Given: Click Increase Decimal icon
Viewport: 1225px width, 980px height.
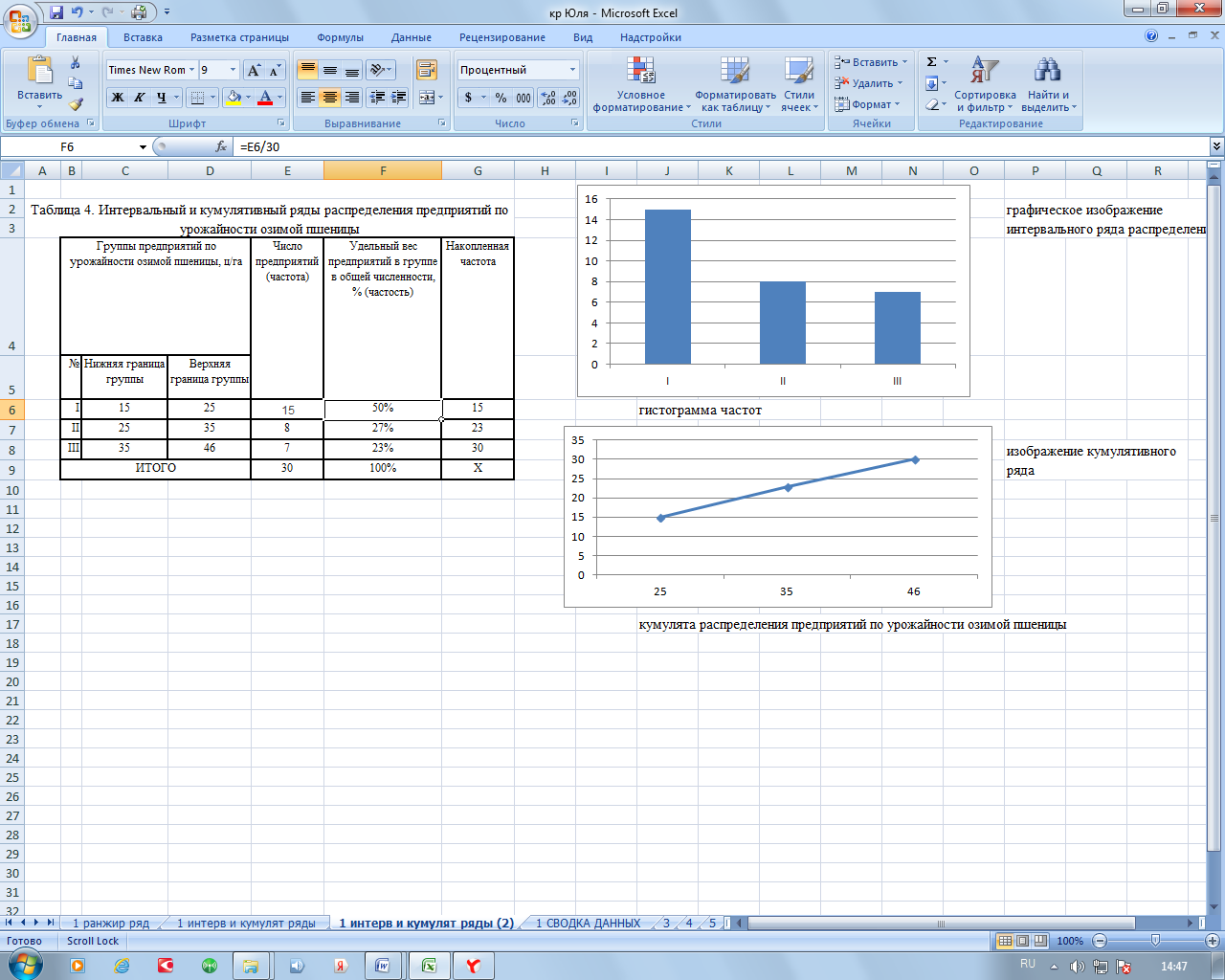Looking at the screenshot, I should 548,98.
